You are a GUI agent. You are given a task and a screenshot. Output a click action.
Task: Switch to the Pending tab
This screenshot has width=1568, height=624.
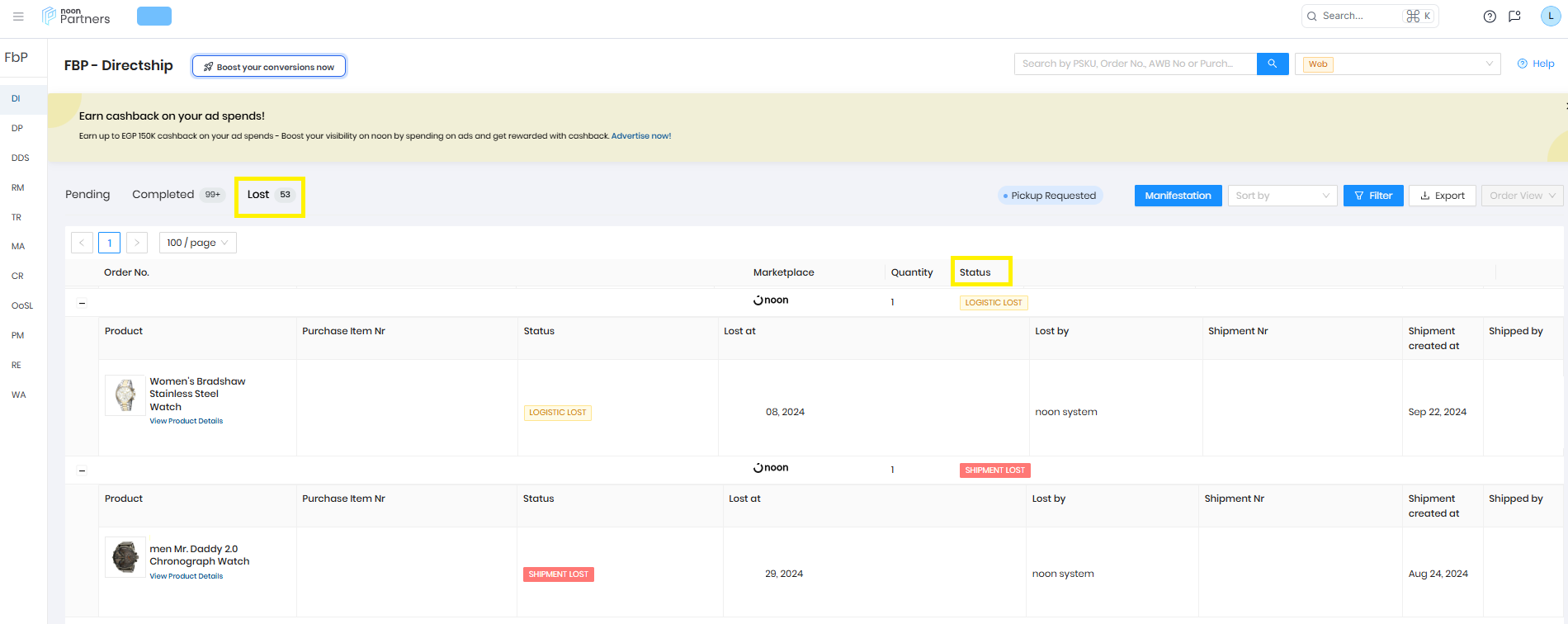(x=87, y=195)
